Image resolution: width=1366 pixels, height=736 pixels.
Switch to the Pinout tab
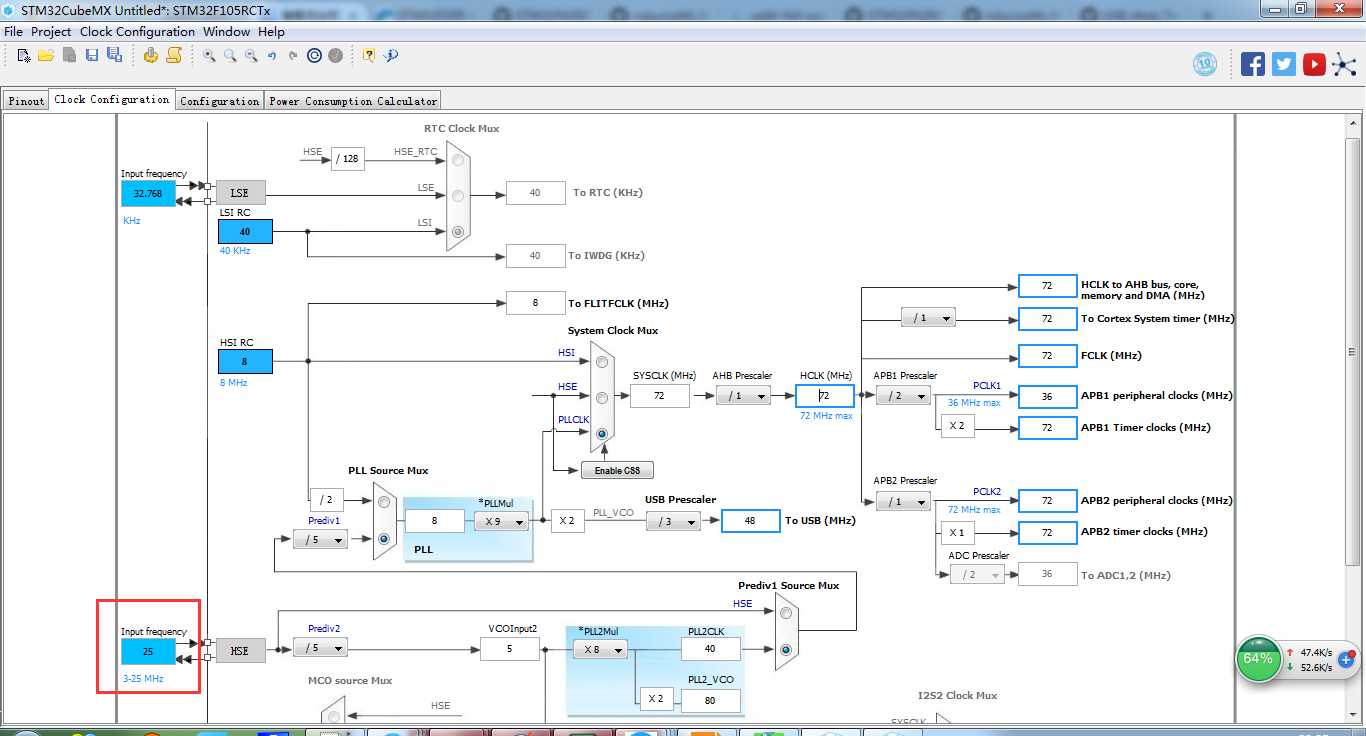[27, 101]
